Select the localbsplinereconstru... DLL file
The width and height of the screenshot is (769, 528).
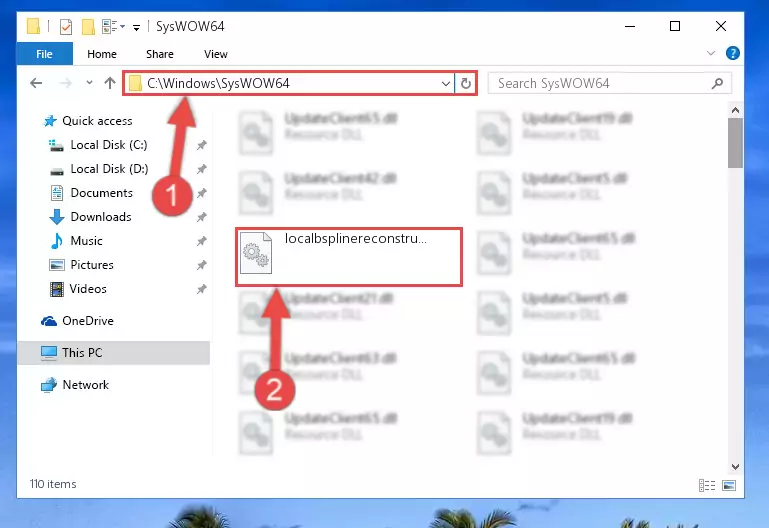click(349, 257)
